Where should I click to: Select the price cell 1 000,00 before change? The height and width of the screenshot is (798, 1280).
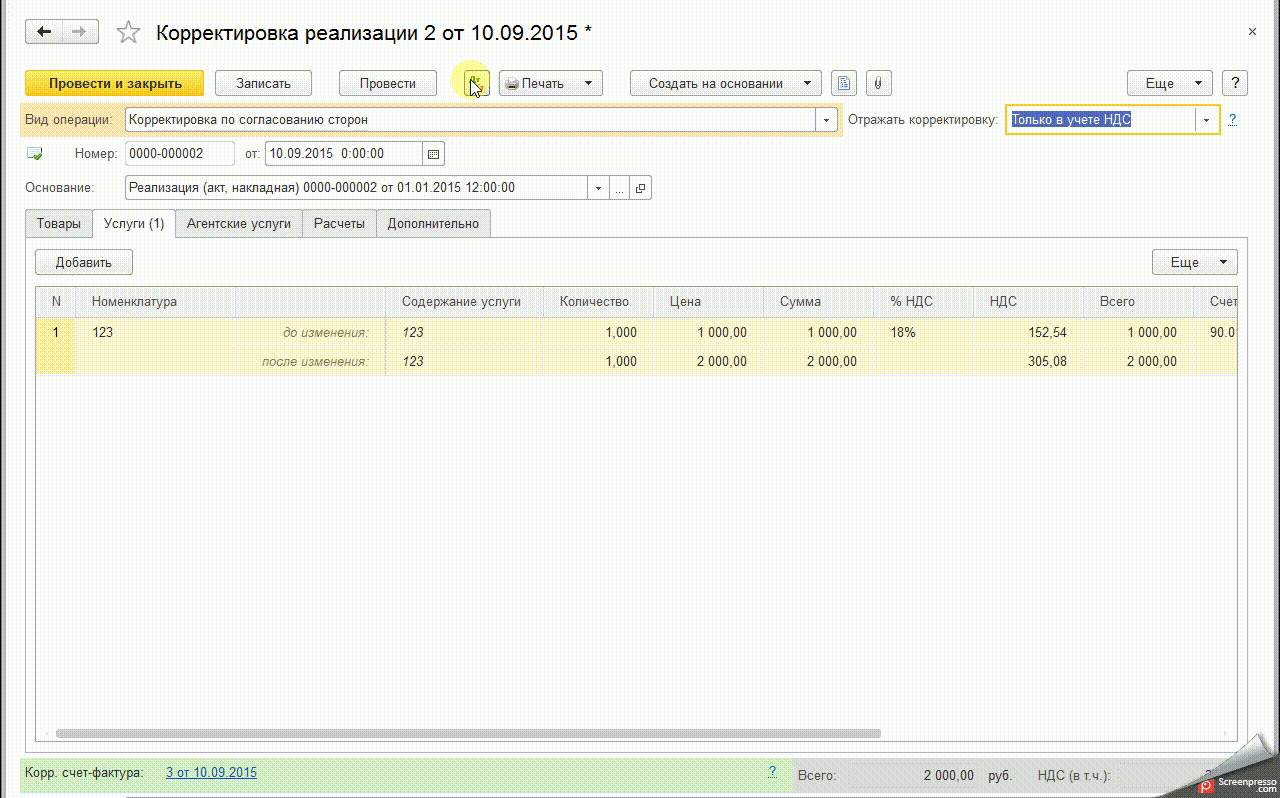pyautogui.click(x=708, y=333)
